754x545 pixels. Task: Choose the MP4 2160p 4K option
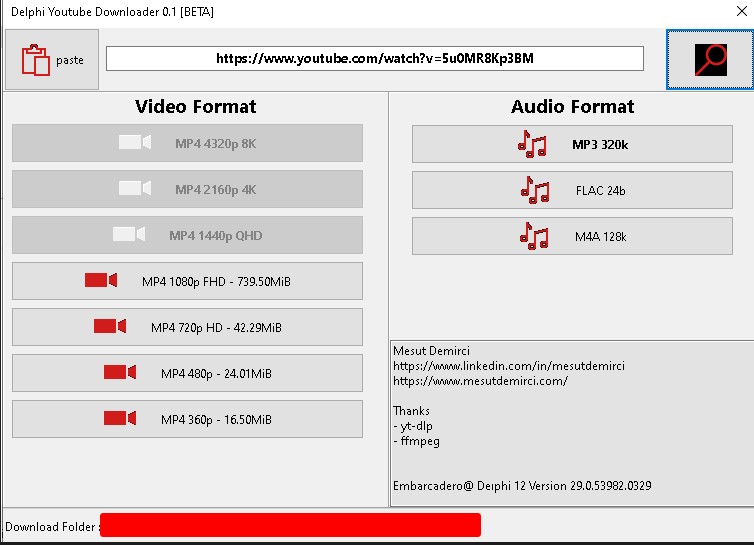pyautogui.click(x=187, y=189)
